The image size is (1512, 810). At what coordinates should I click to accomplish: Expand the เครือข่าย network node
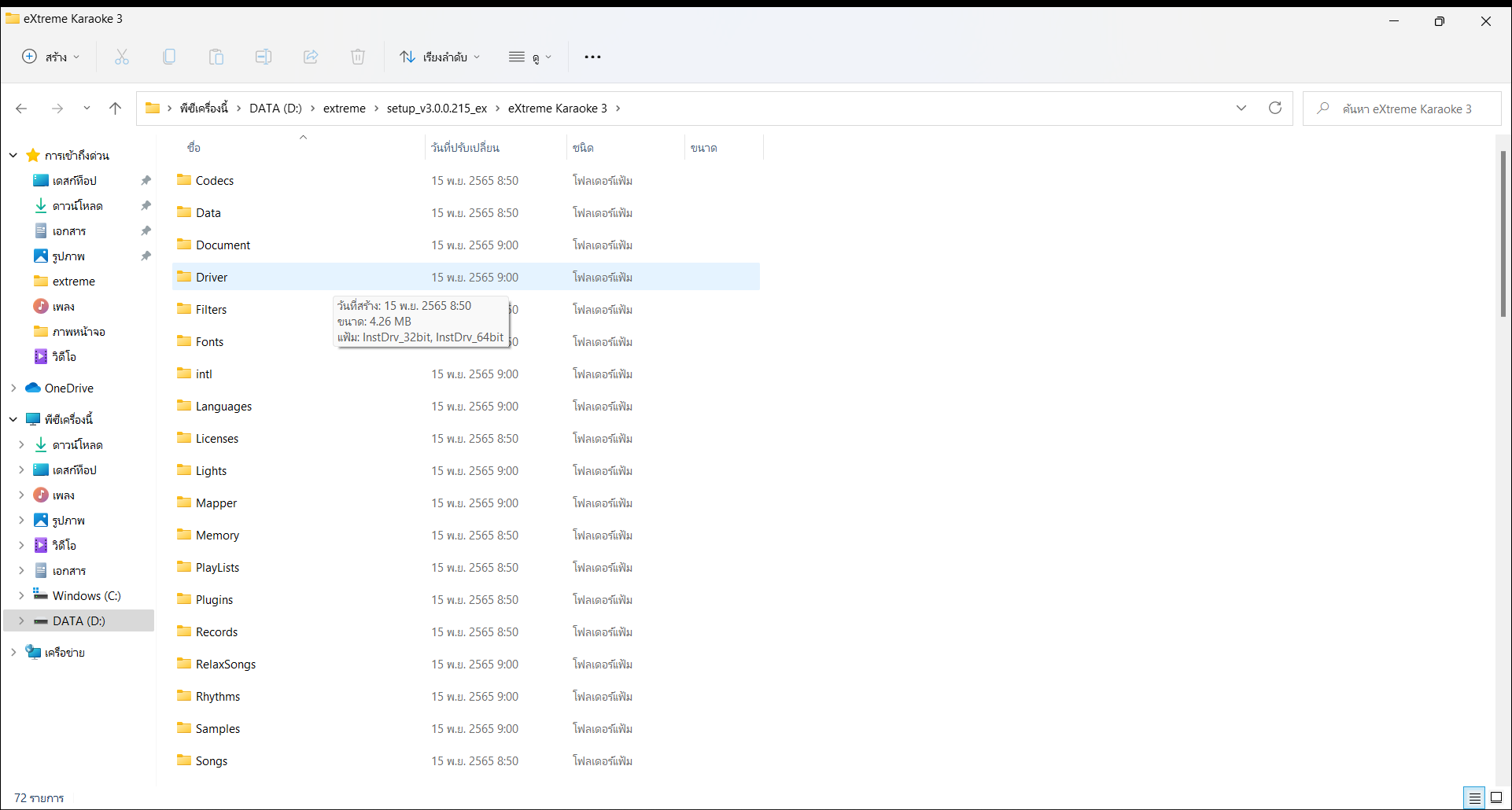click(13, 652)
